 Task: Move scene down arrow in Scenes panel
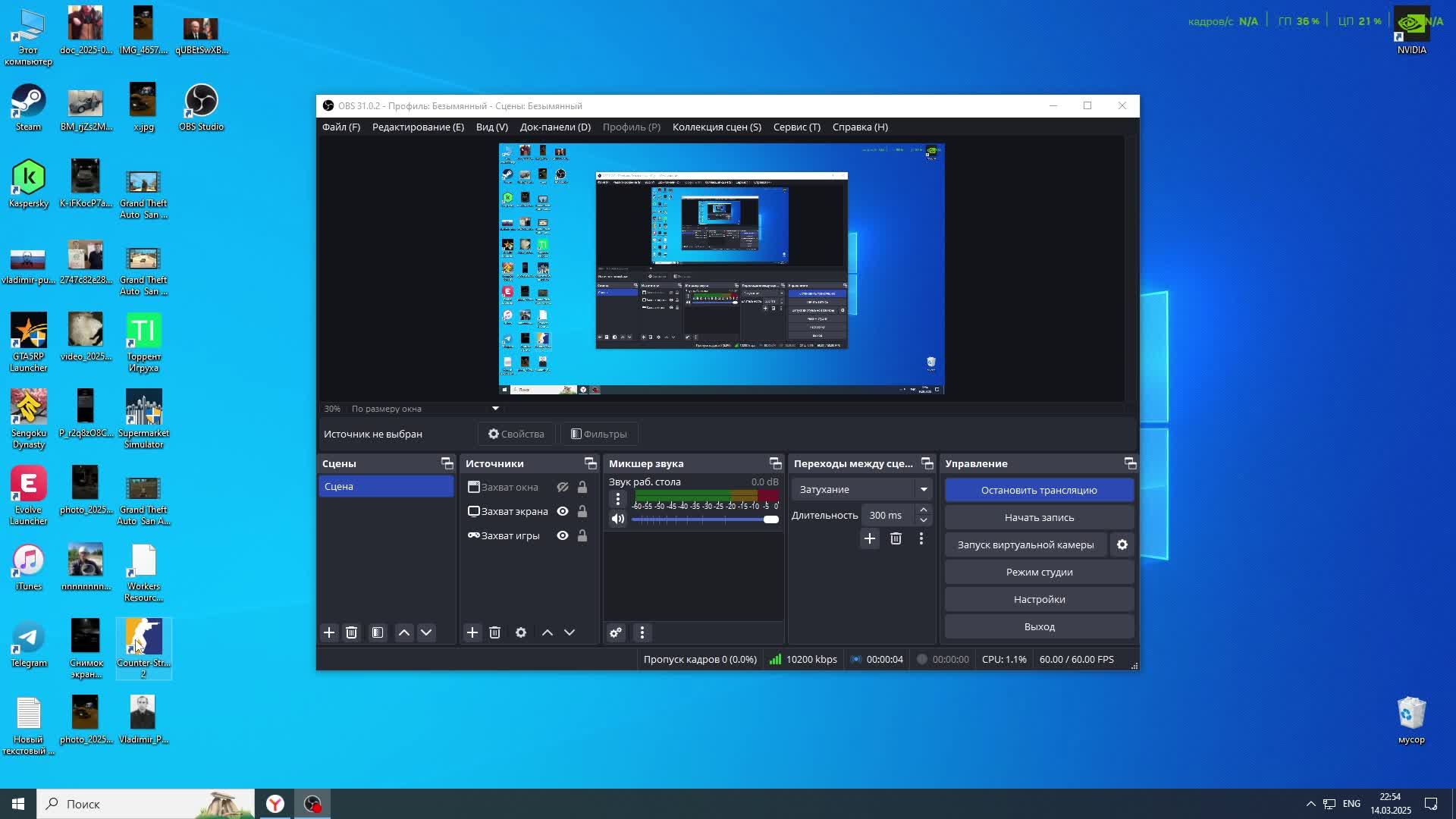(x=426, y=632)
